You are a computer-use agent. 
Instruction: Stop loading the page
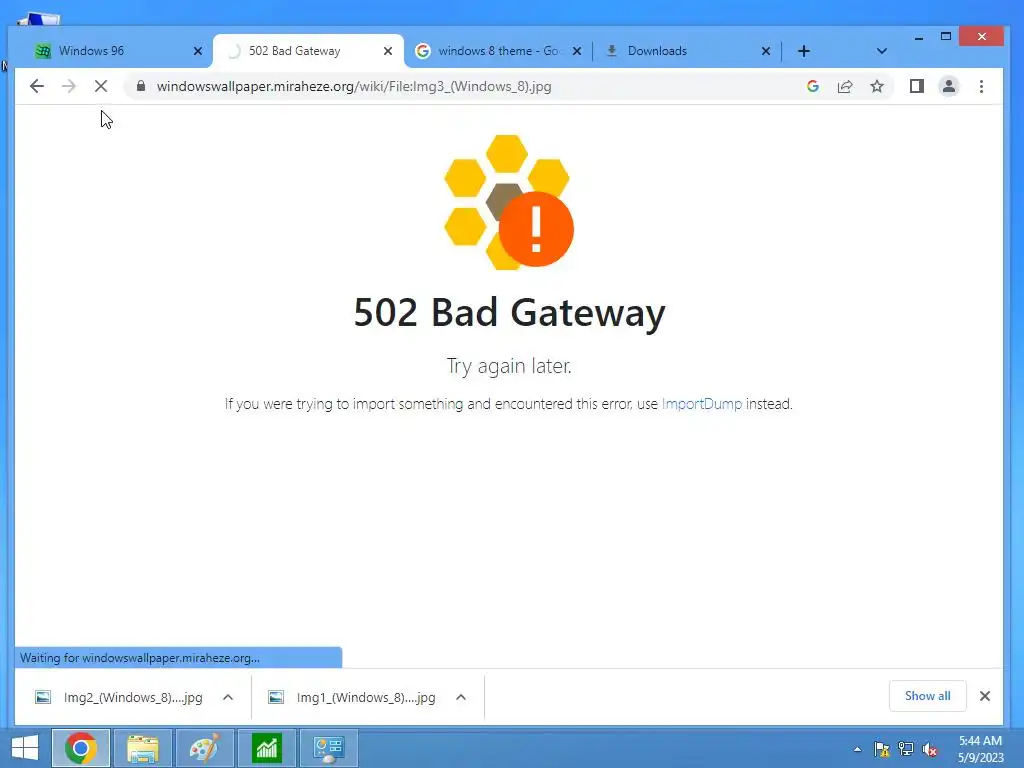tap(101, 86)
